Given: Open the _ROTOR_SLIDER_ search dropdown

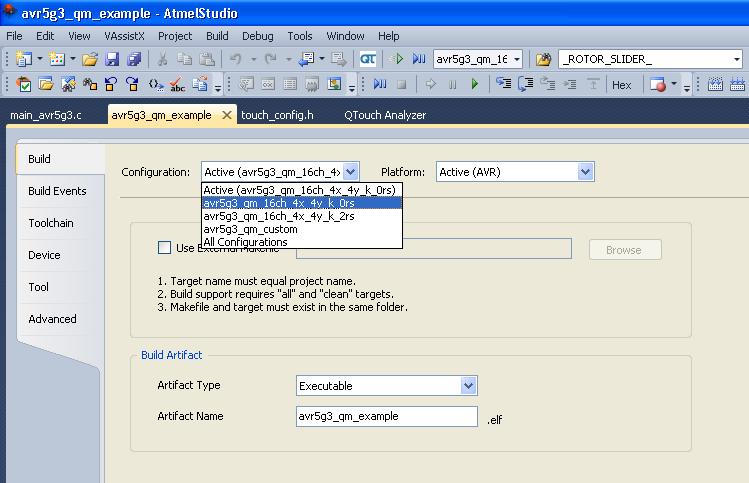Looking at the screenshot, I should tap(737, 59).
